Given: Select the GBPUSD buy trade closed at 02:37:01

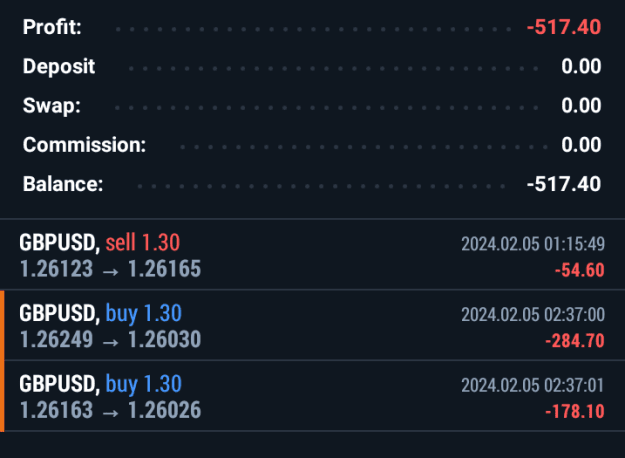Looking at the screenshot, I should tap(312, 396).
